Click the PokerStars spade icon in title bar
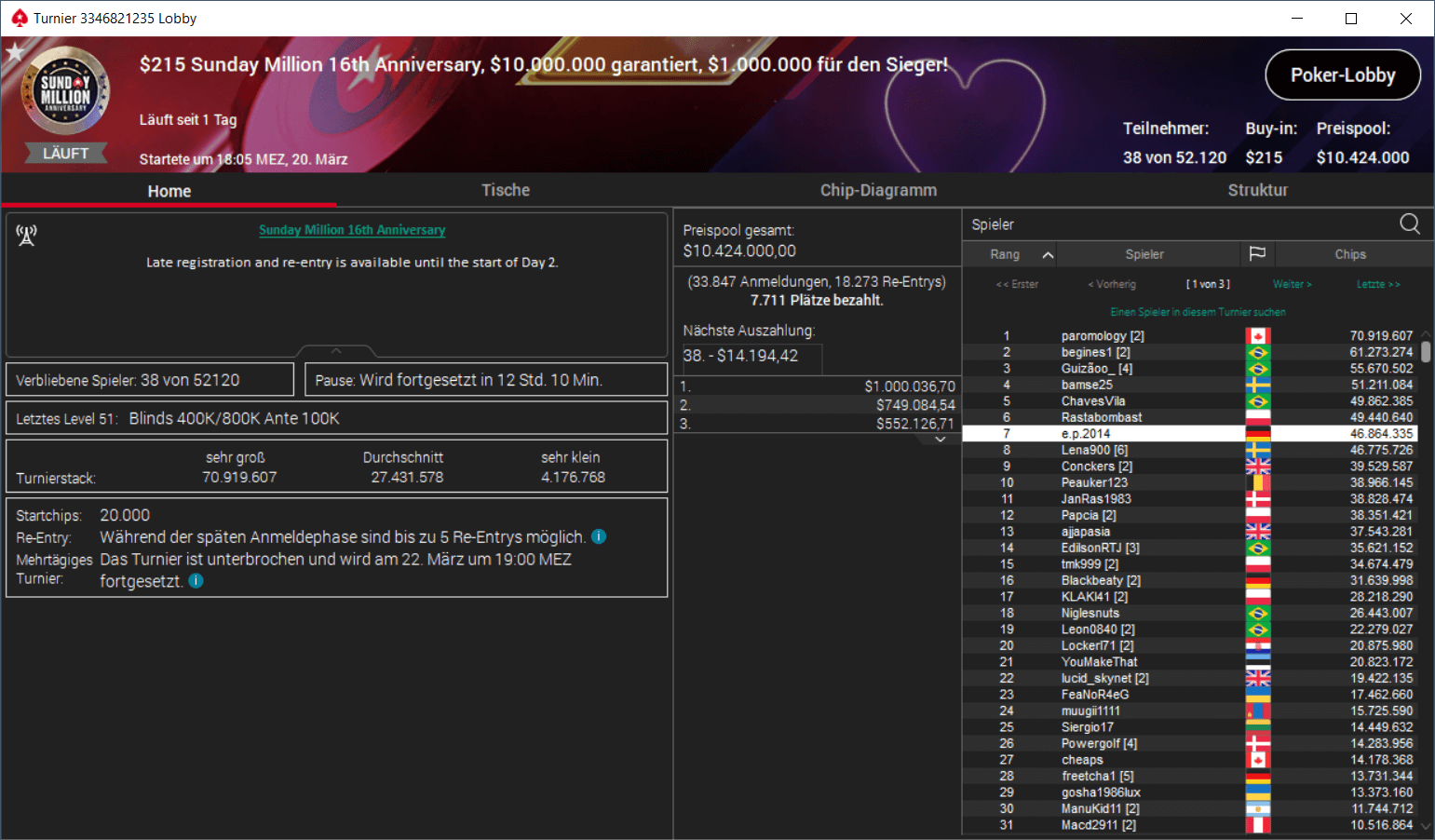 pos(20,18)
